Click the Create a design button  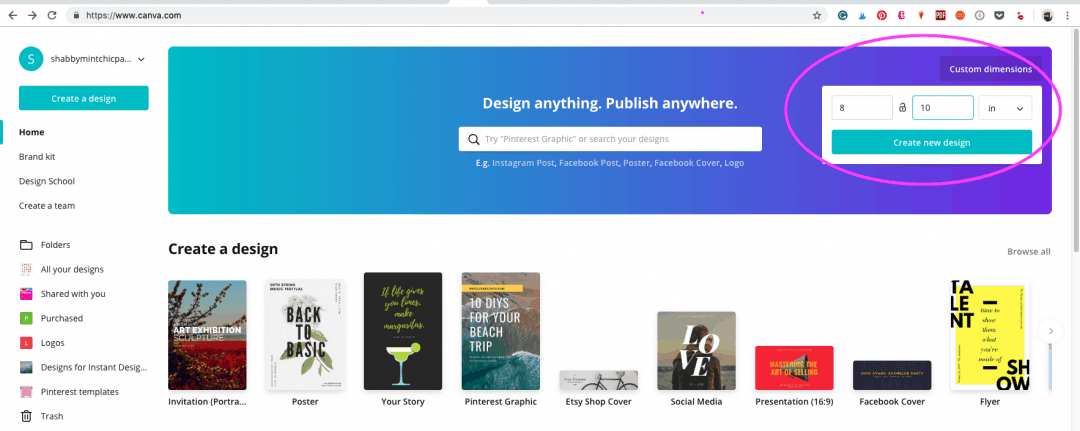pyautogui.click(x=83, y=98)
